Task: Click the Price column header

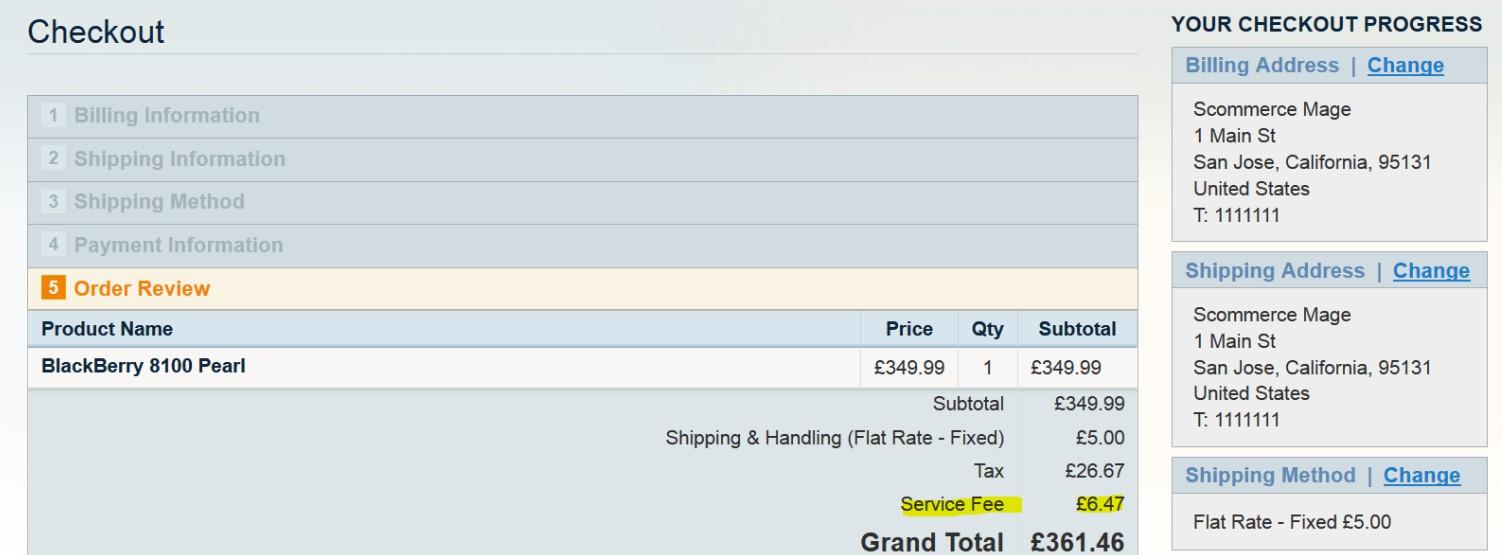Action: coord(909,329)
